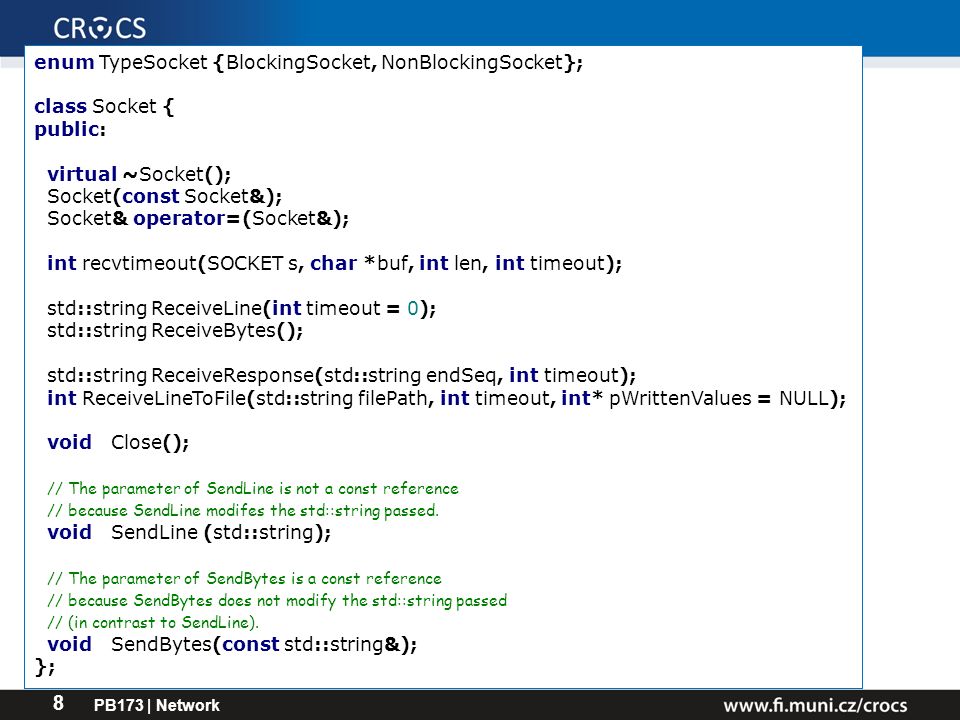Select comment 'The parameter of SendBytes is a const reference'
Screen dimensions: 960x720
pos(244,579)
